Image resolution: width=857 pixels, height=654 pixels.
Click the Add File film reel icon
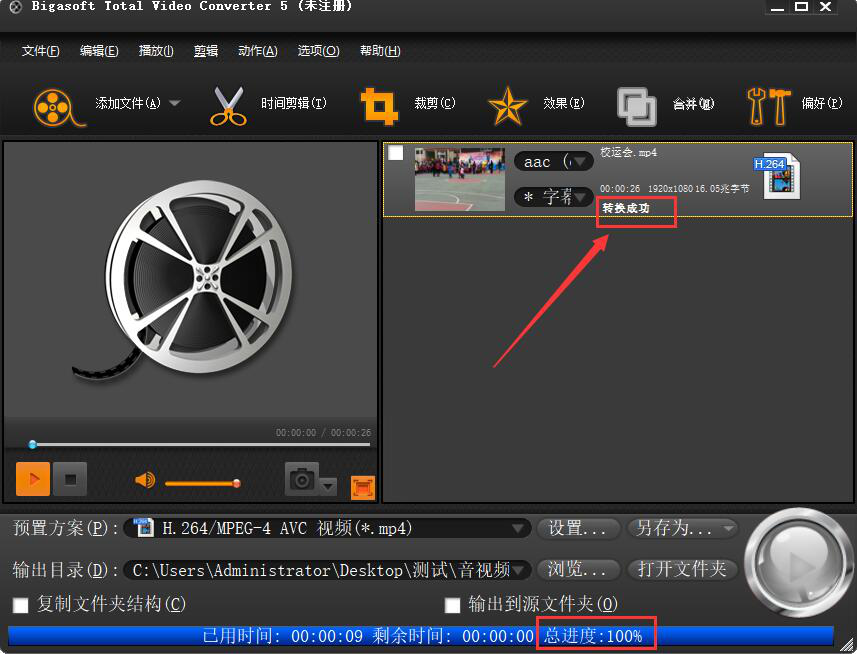[x=58, y=107]
